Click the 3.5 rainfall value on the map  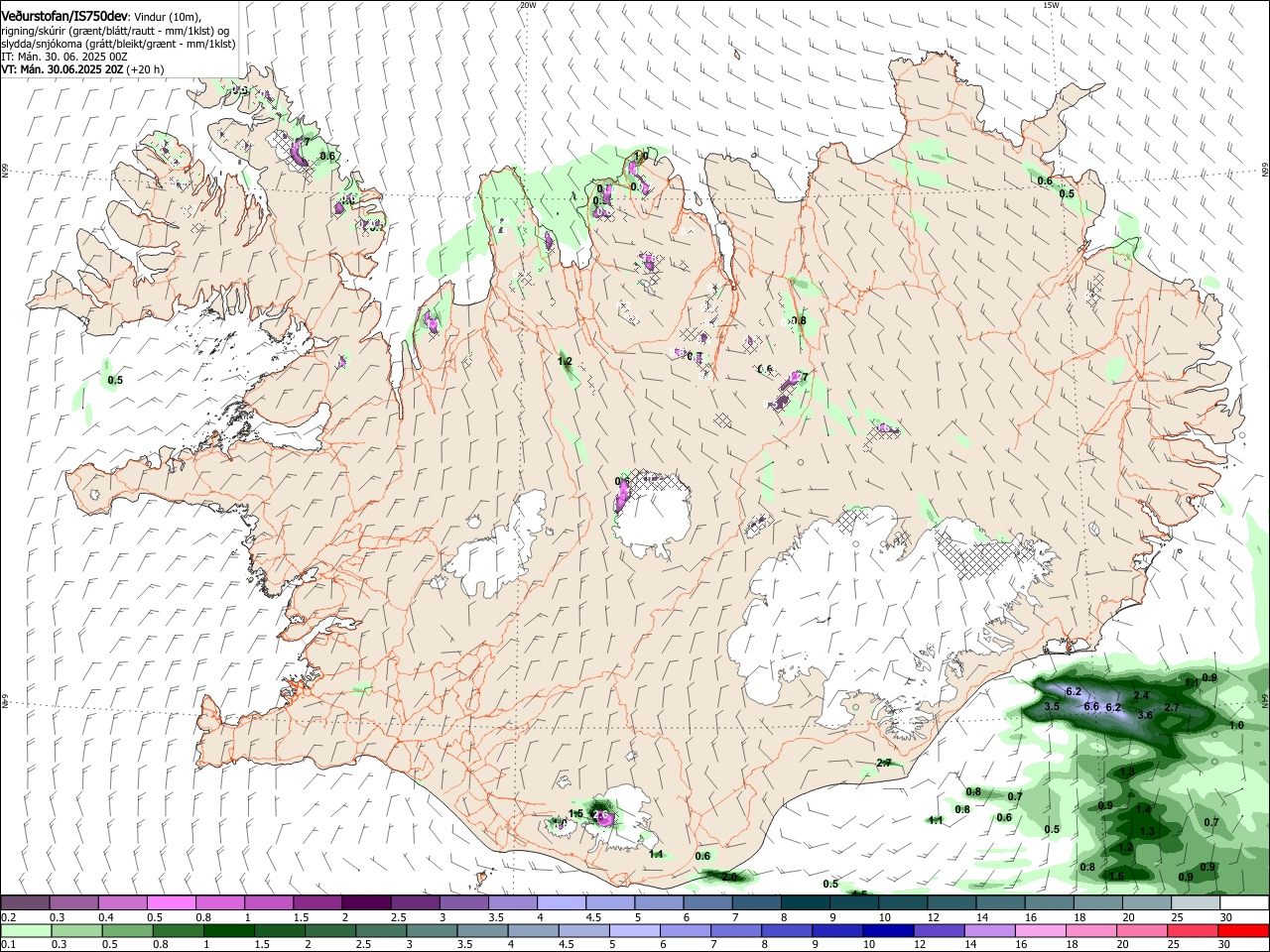[1053, 706]
